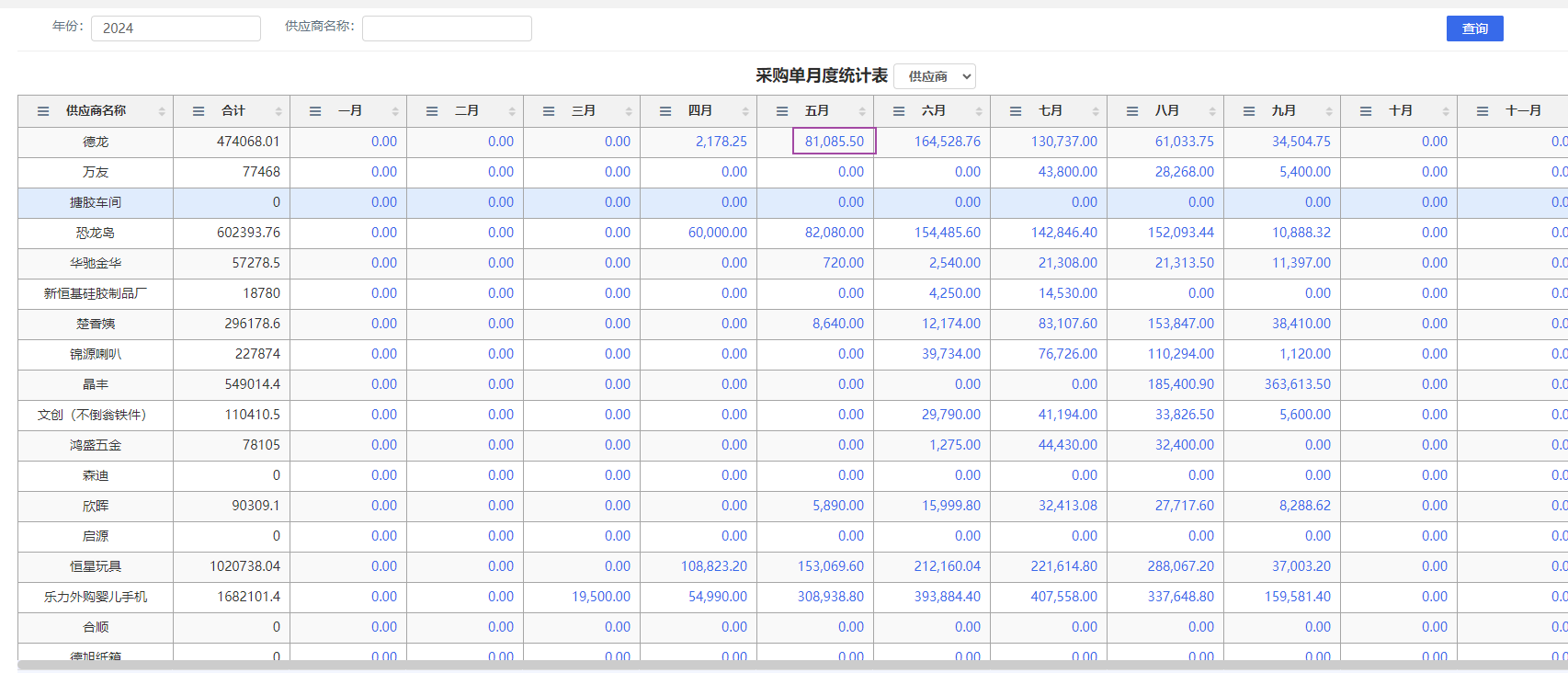Open column menu icon for 十一月

(x=1483, y=111)
